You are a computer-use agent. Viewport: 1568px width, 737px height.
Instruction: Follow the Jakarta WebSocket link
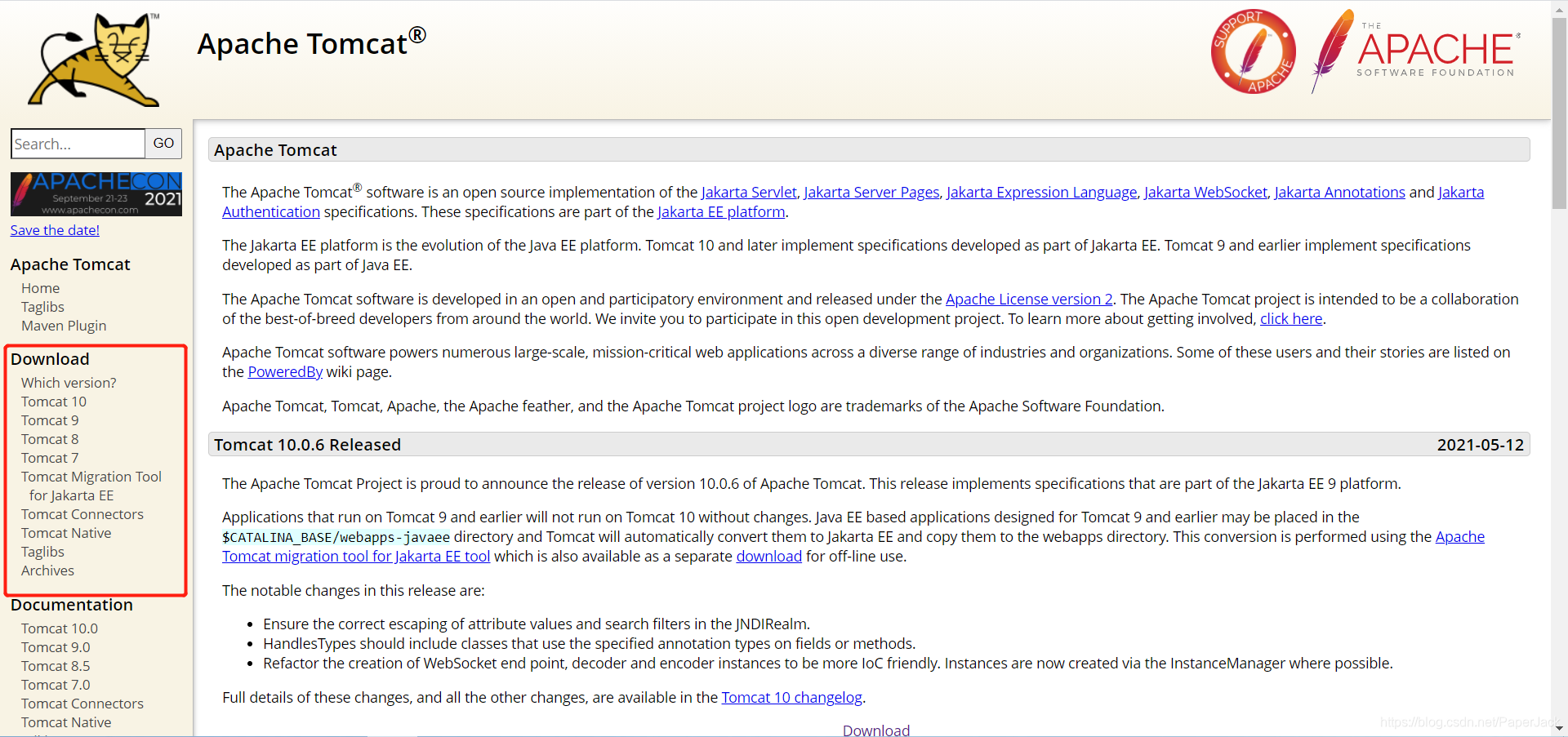point(1205,192)
